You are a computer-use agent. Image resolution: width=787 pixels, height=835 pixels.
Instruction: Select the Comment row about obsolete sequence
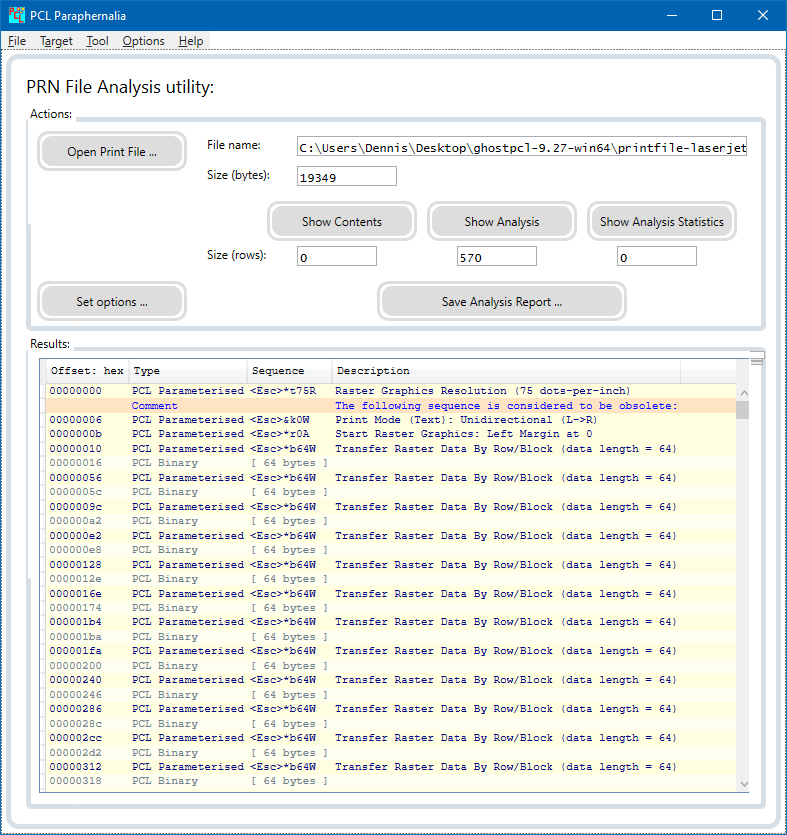[391, 406]
